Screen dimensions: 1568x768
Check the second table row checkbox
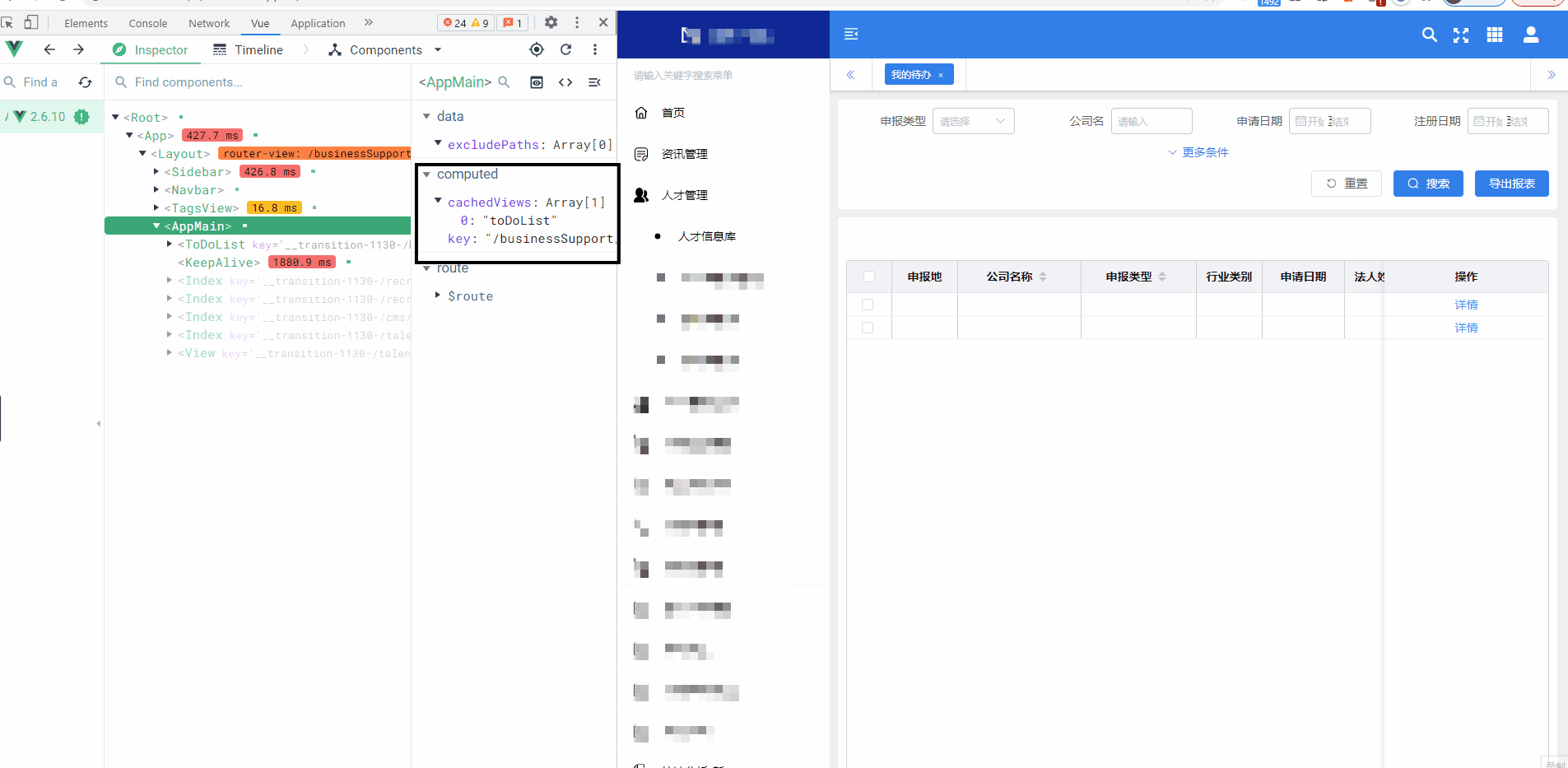[868, 328]
